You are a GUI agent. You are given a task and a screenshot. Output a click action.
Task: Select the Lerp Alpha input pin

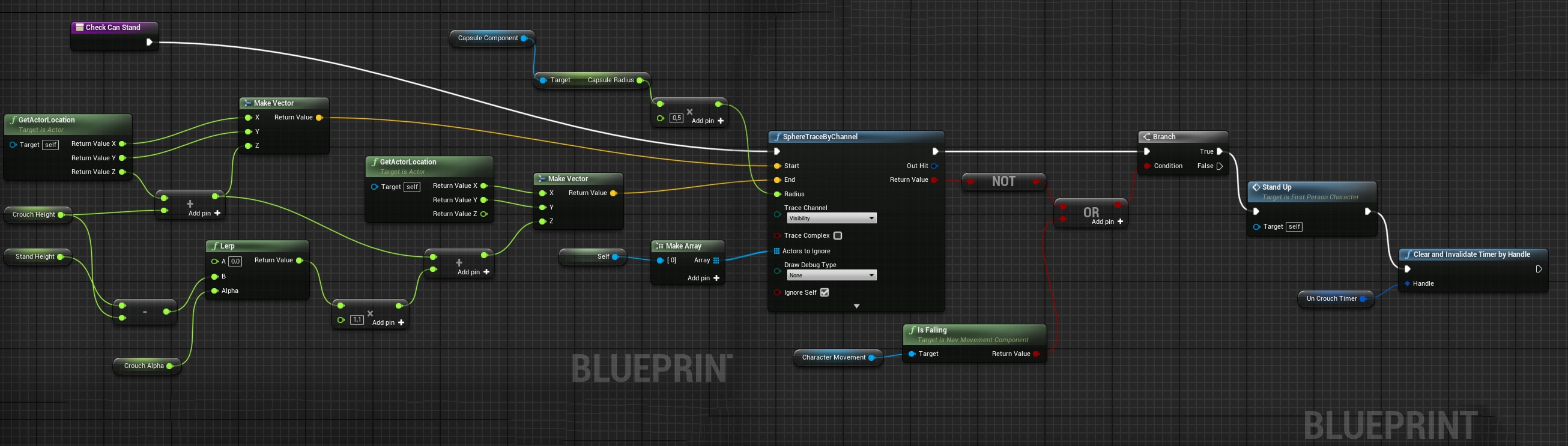(215, 291)
